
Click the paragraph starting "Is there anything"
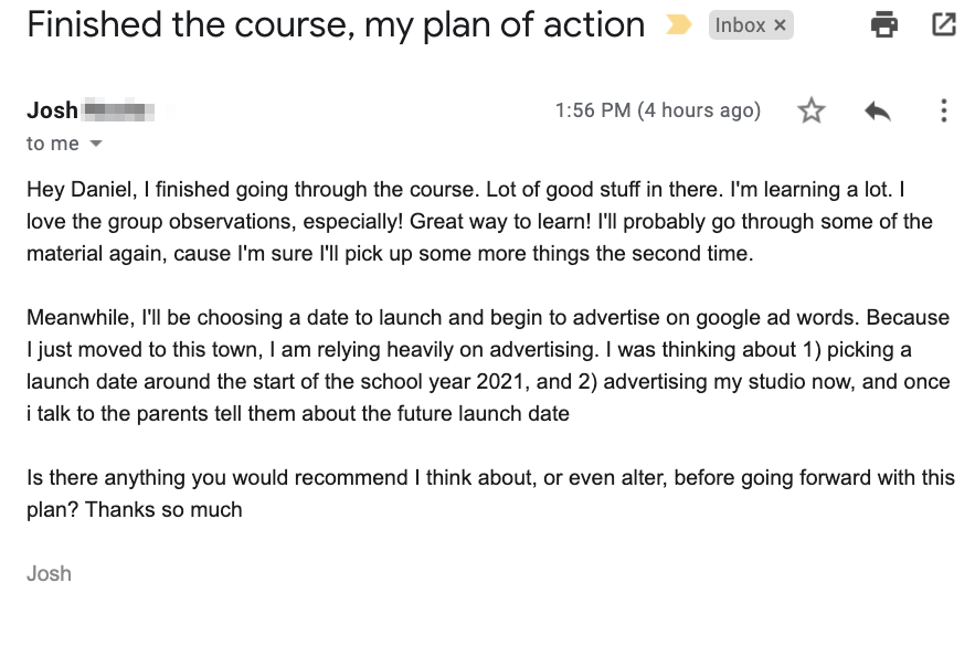pyautogui.click(x=480, y=477)
